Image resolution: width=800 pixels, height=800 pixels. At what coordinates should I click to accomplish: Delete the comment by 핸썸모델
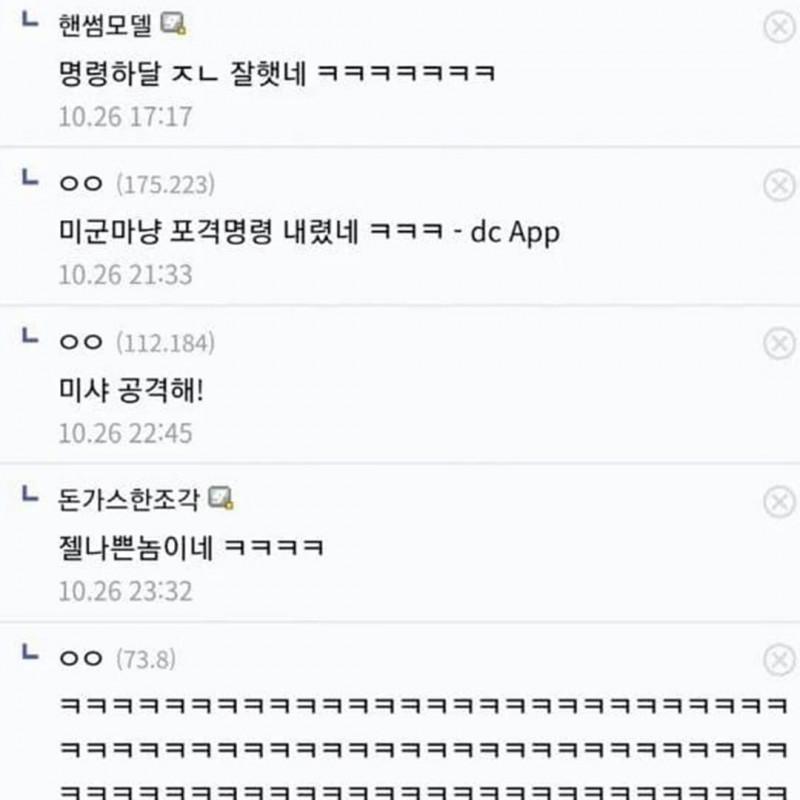pos(779,27)
